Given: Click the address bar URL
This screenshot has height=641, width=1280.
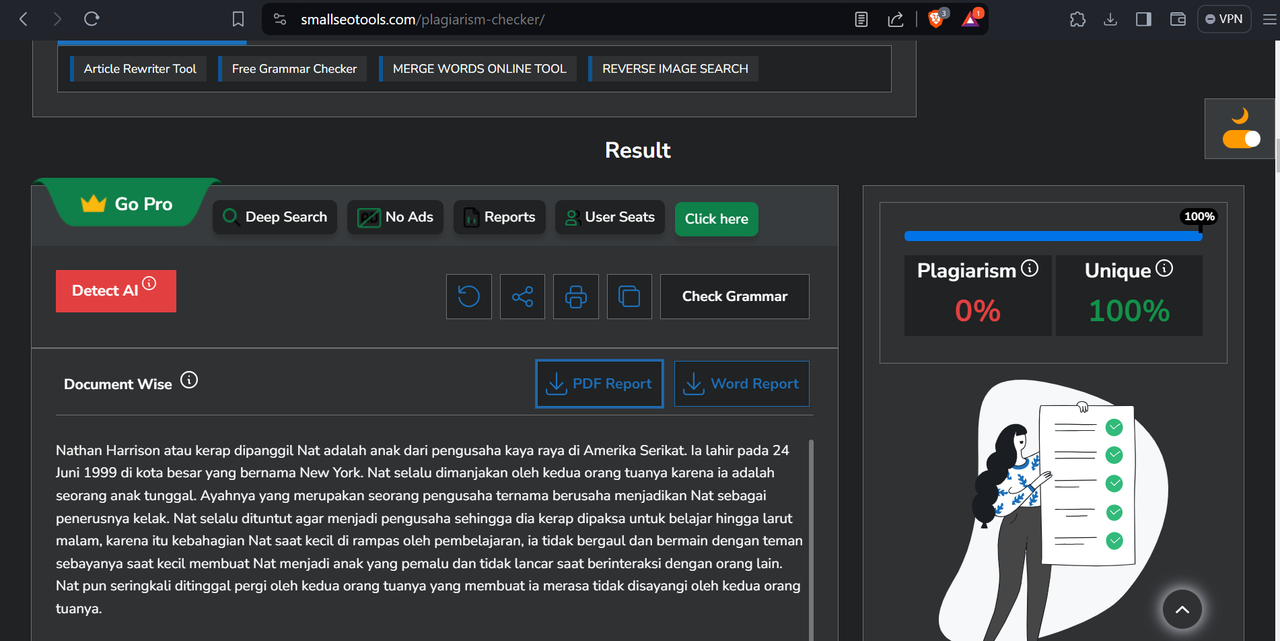Looking at the screenshot, I should click(423, 19).
